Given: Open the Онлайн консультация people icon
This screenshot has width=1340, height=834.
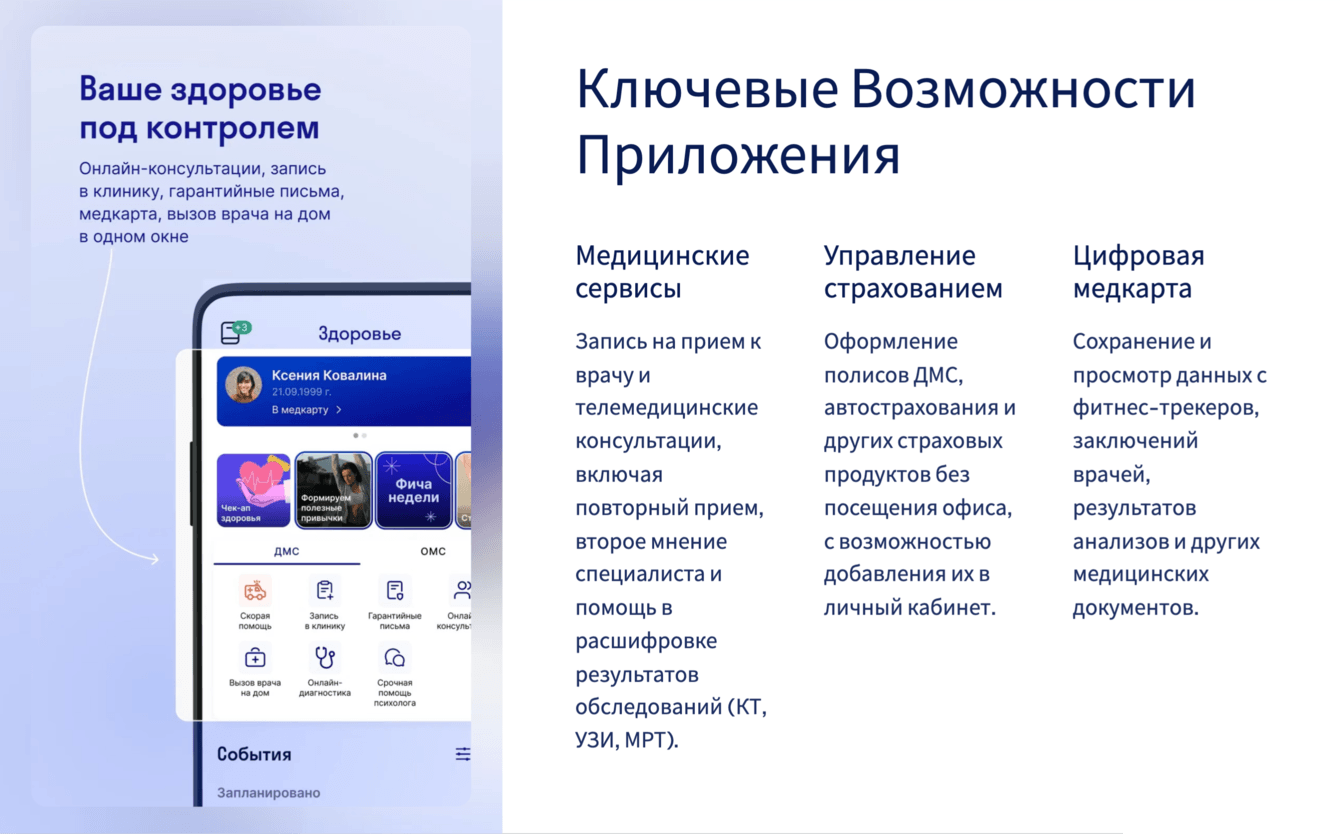Looking at the screenshot, I should (x=461, y=590).
